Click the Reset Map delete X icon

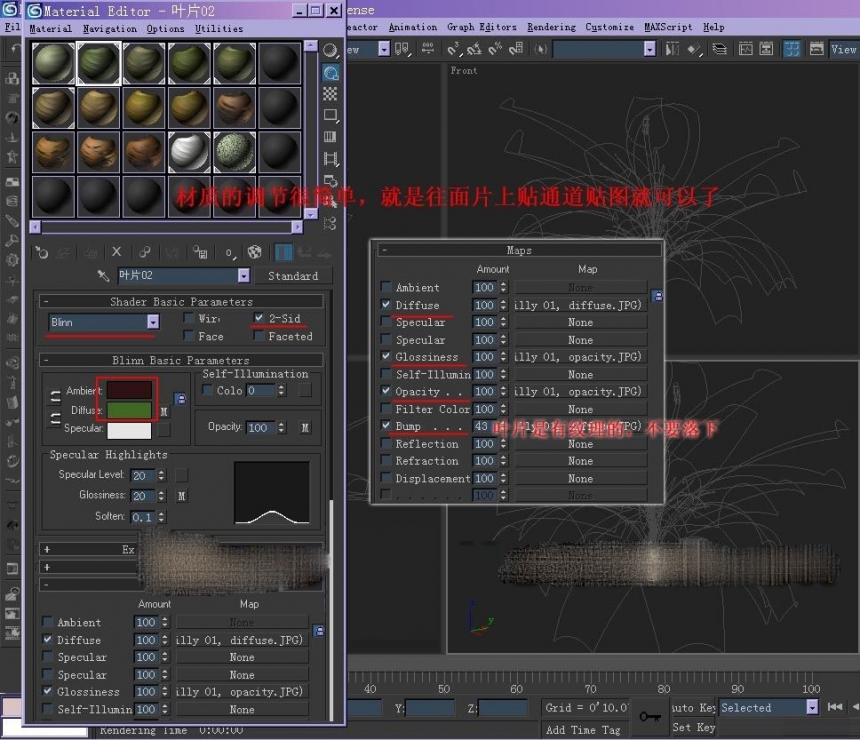116,252
